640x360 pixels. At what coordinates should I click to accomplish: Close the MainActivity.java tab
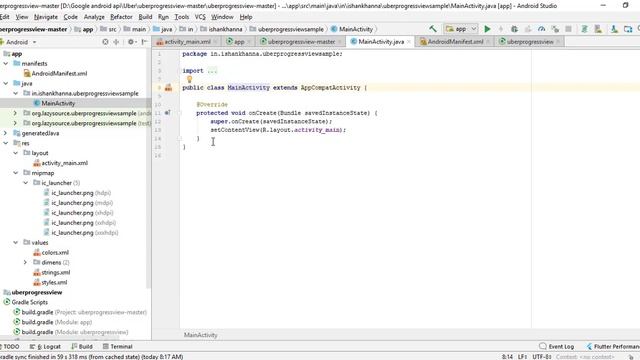click(409, 42)
